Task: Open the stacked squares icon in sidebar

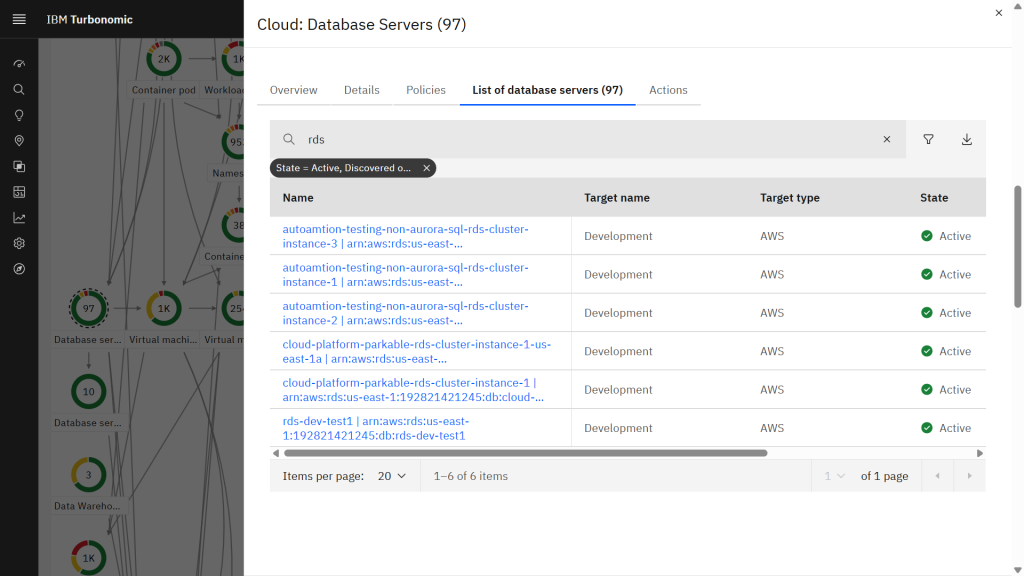Action: point(19,167)
